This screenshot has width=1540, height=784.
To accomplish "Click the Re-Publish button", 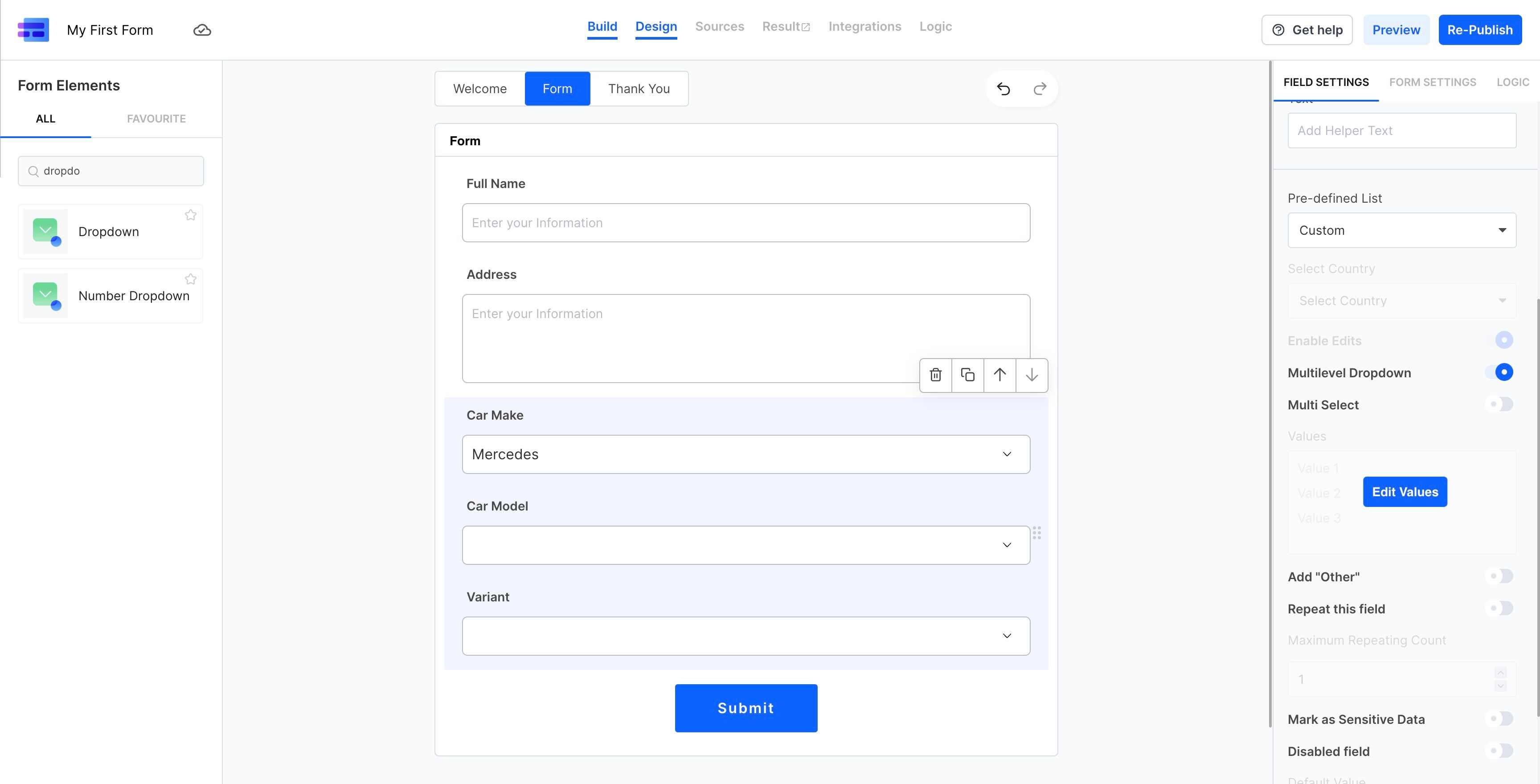I will pos(1480,29).
